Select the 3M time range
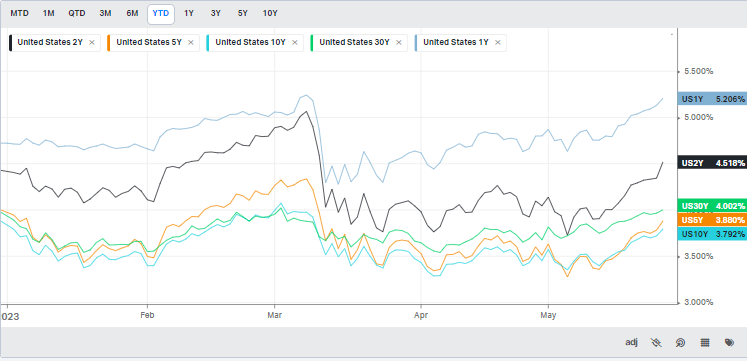Image resolution: width=747 pixels, height=361 pixels. tap(105, 13)
